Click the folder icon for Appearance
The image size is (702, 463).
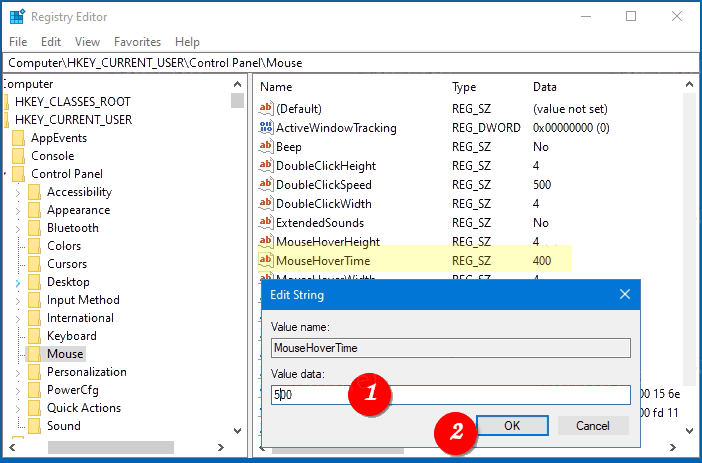34,210
